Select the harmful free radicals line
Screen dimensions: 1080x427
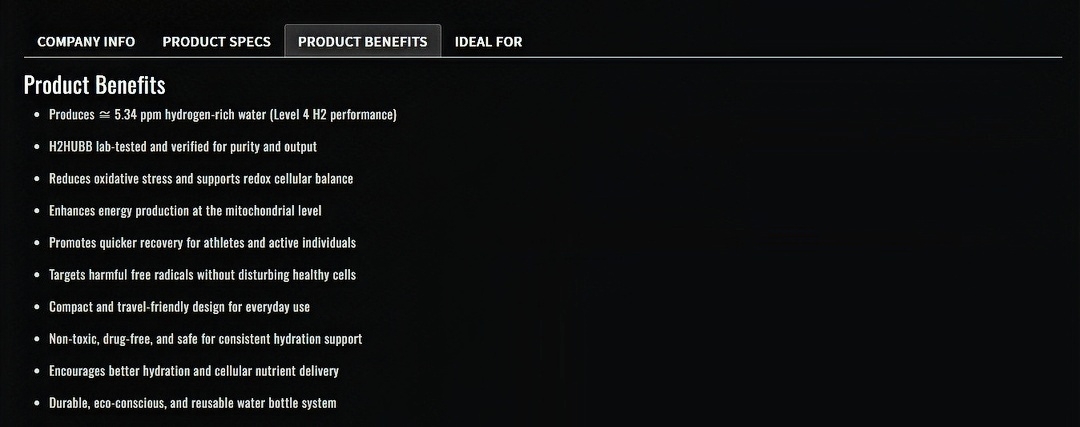[202, 275]
